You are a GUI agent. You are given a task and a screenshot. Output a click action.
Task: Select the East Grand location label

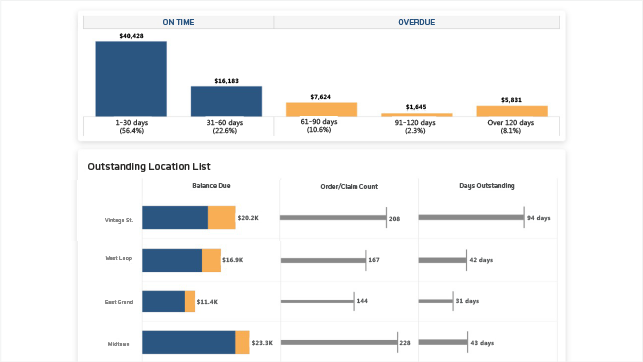click(119, 302)
